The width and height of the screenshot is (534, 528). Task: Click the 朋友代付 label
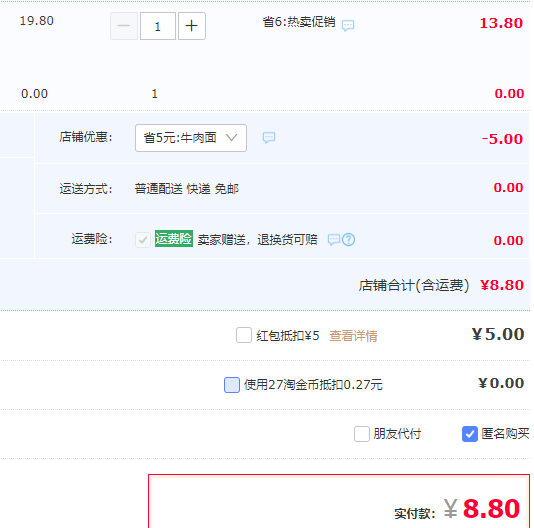click(x=397, y=434)
